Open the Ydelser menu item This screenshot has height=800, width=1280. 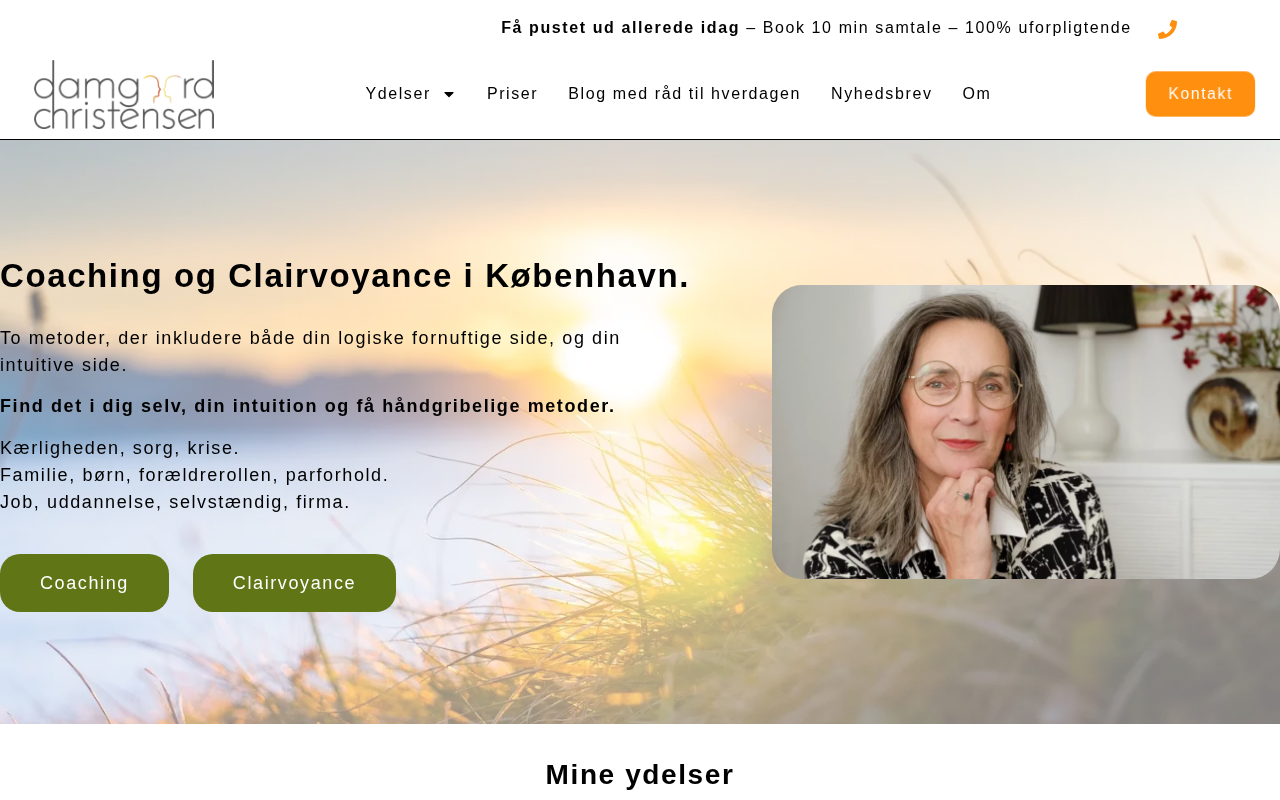pos(398,94)
